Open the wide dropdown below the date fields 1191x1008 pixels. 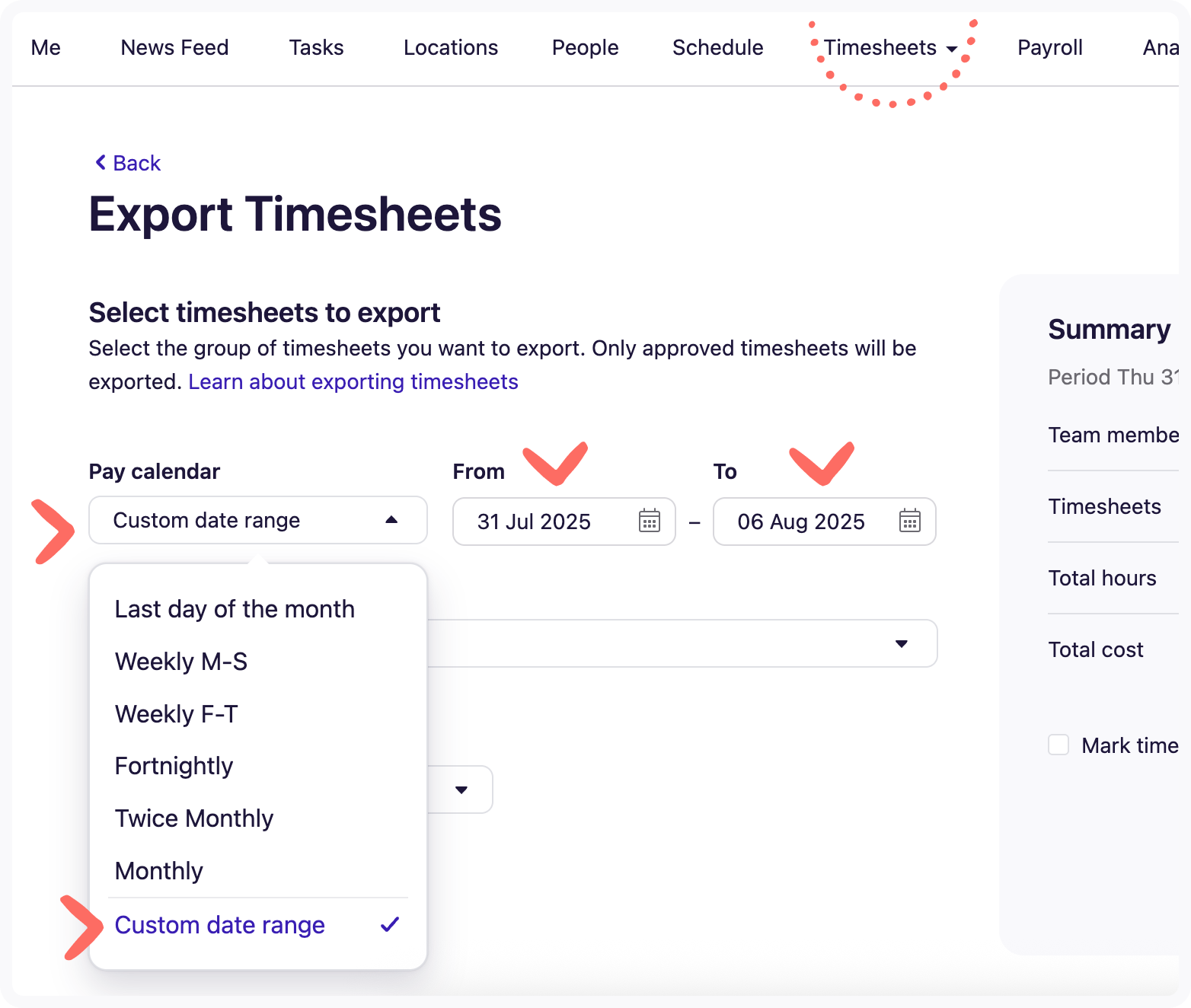902,643
